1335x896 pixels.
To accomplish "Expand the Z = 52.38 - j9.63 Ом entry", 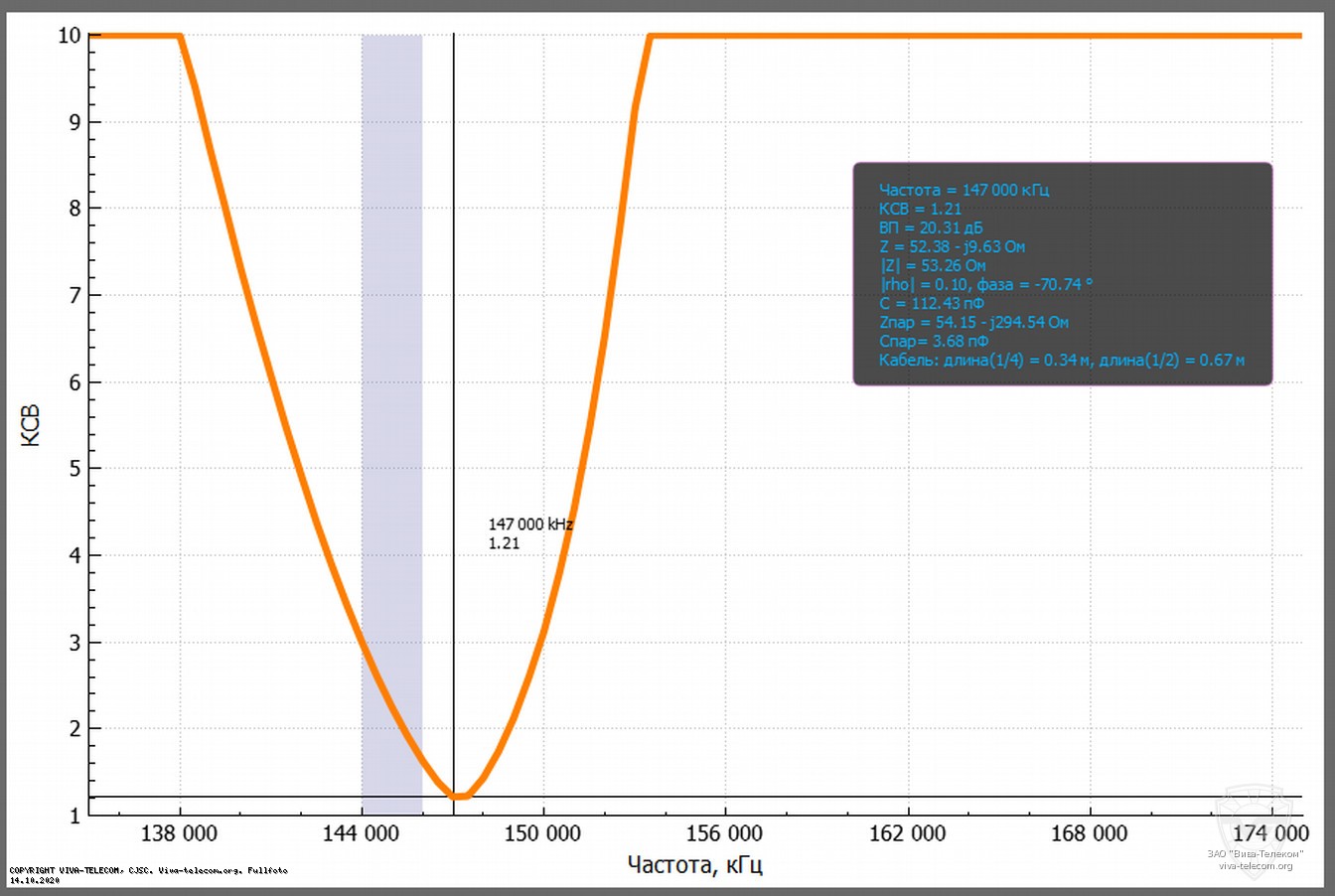I will coord(952,246).
